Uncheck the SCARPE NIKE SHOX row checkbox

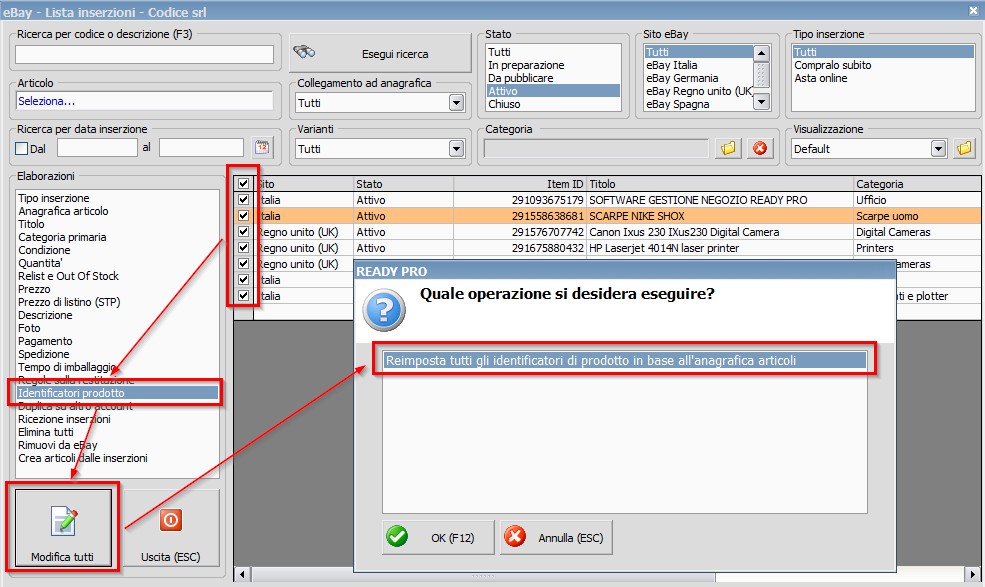(244, 216)
